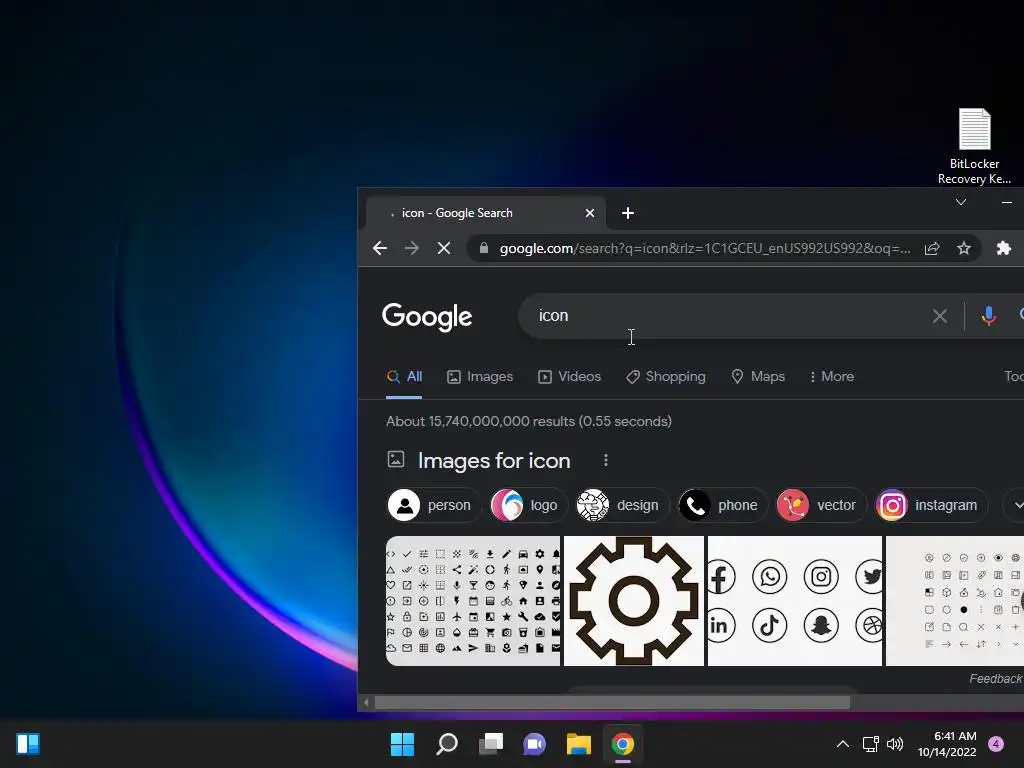Filter images by the design chip

pos(622,505)
